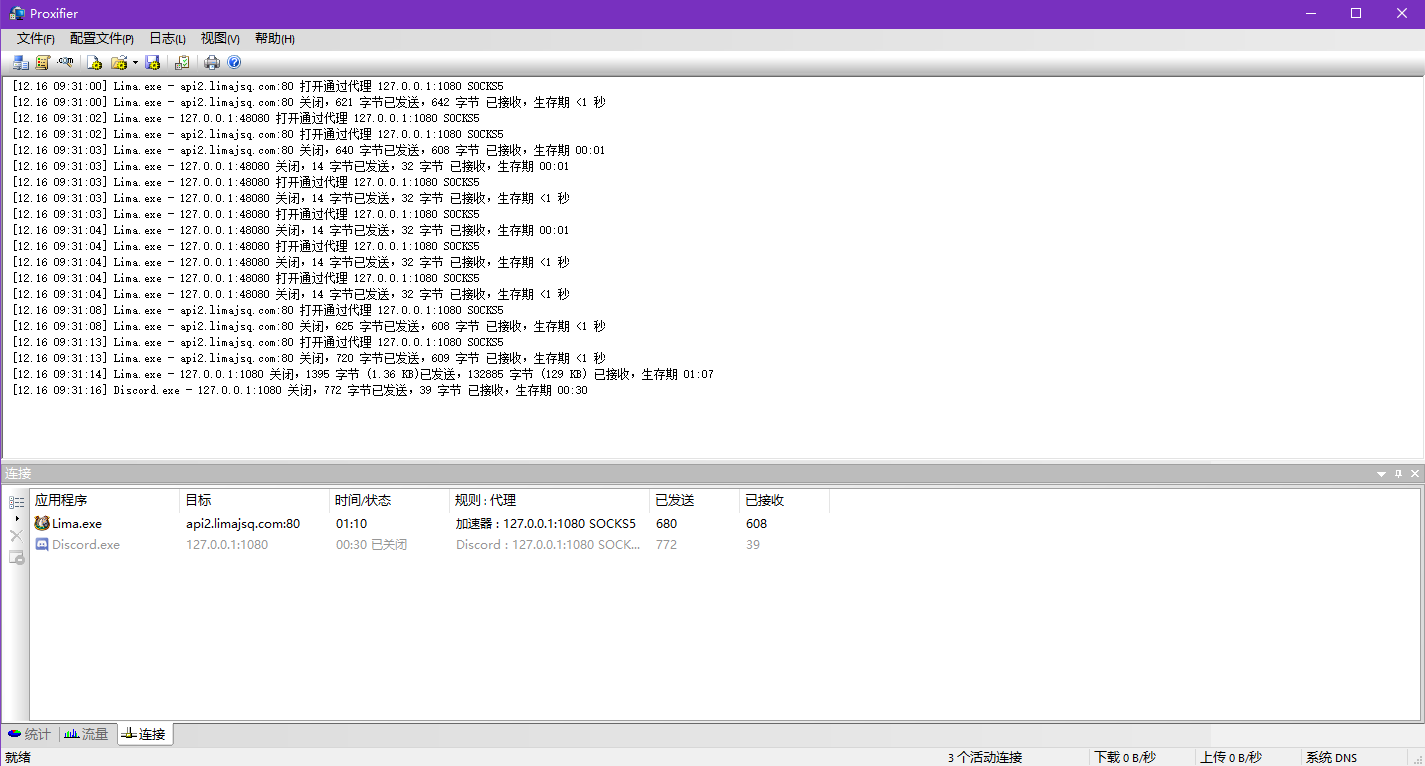Open the Proxy Servers toolbar icon
The image size is (1425, 766).
(21, 62)
